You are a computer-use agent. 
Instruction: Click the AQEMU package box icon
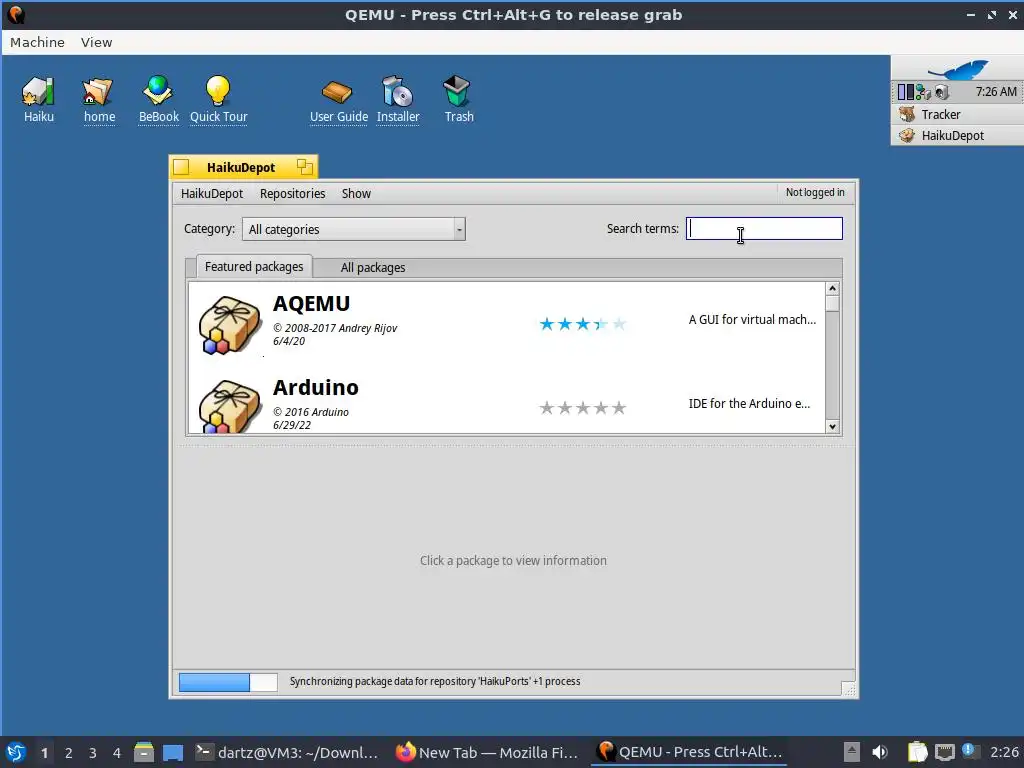point(229,325)
